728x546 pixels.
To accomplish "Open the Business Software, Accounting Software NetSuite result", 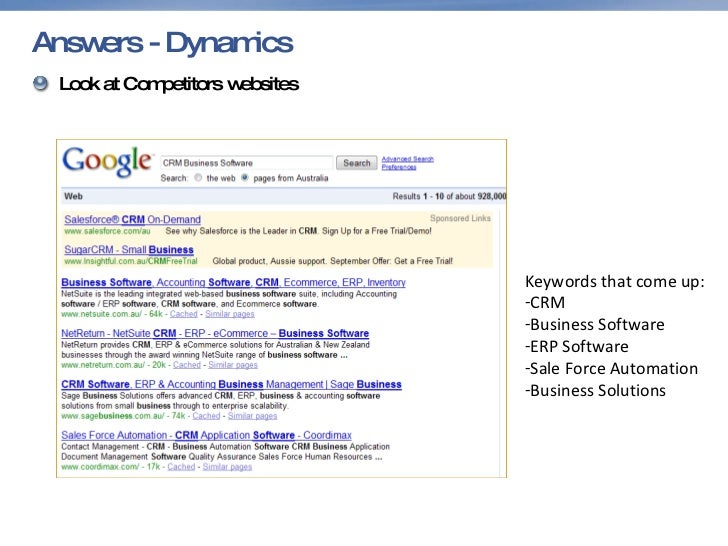I will tap(233, 282).
